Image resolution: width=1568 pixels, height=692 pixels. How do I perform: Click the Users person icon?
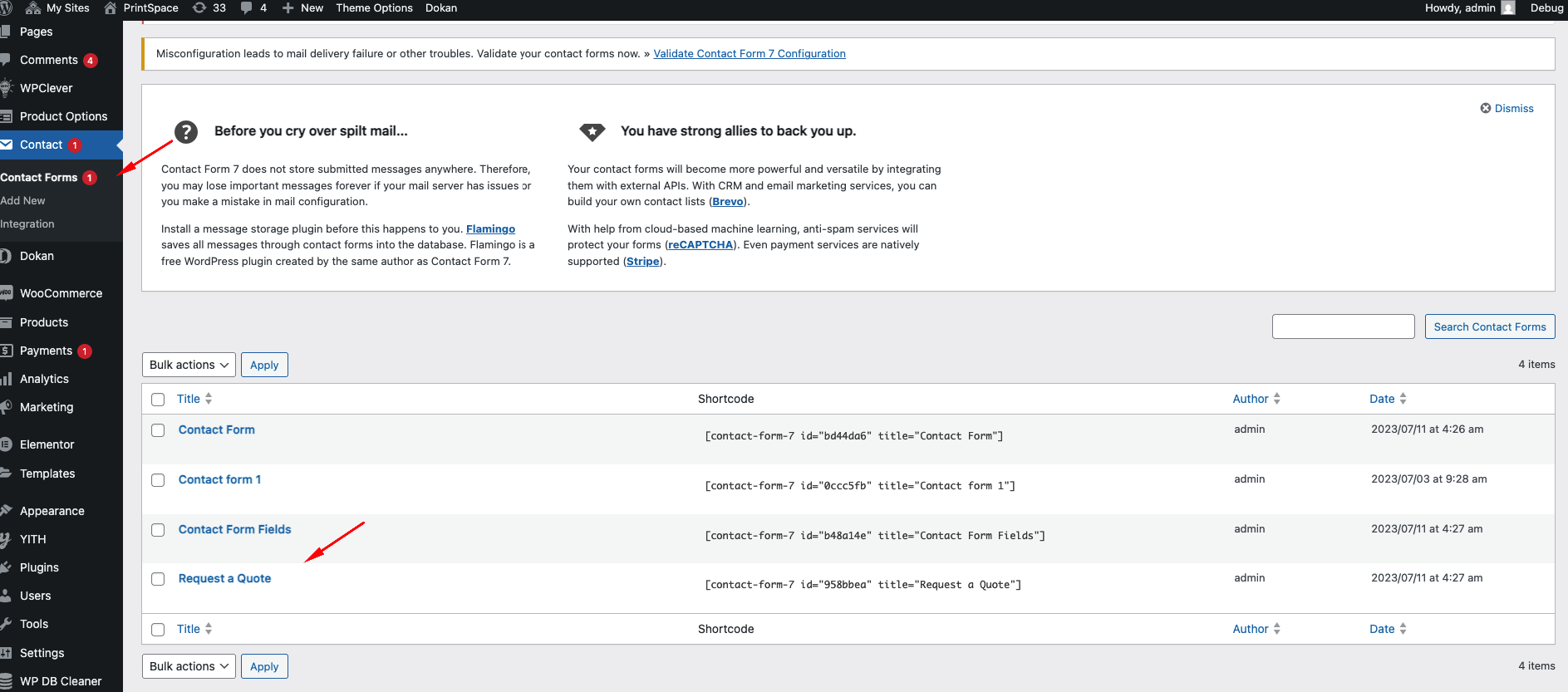(6, 596)
